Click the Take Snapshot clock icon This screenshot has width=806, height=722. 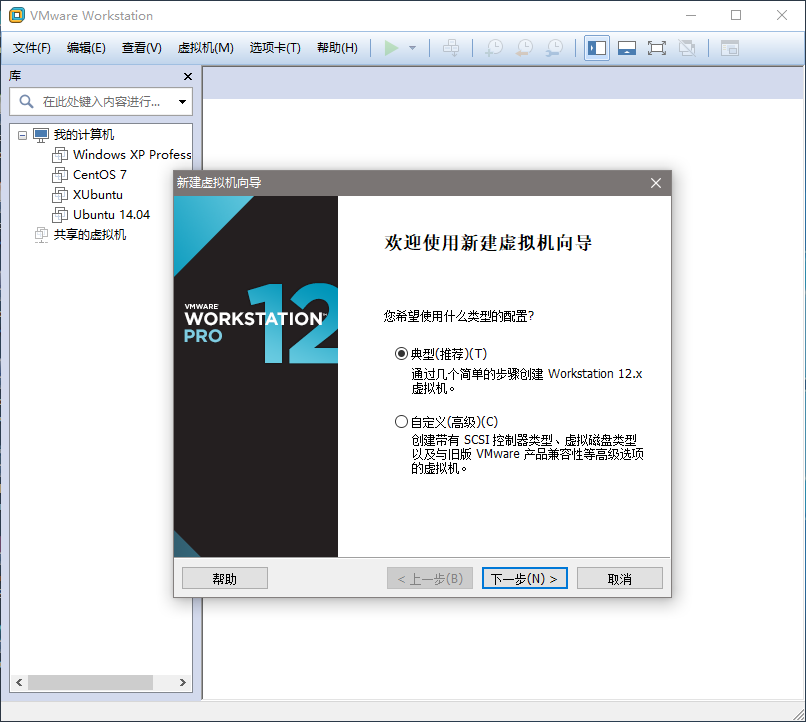point(494,48)
